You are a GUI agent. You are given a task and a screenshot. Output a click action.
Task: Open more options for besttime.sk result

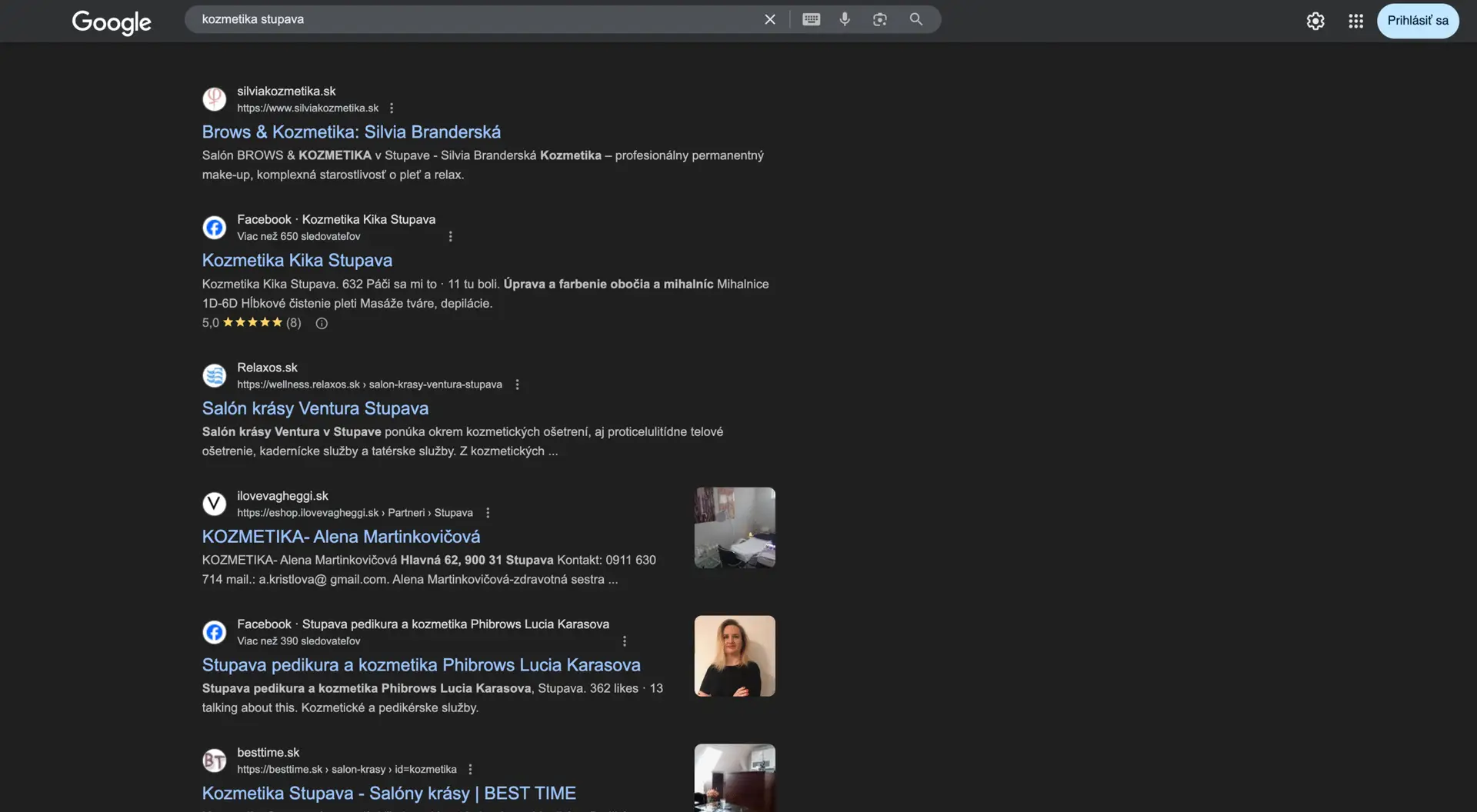click(x=470, y=770)
